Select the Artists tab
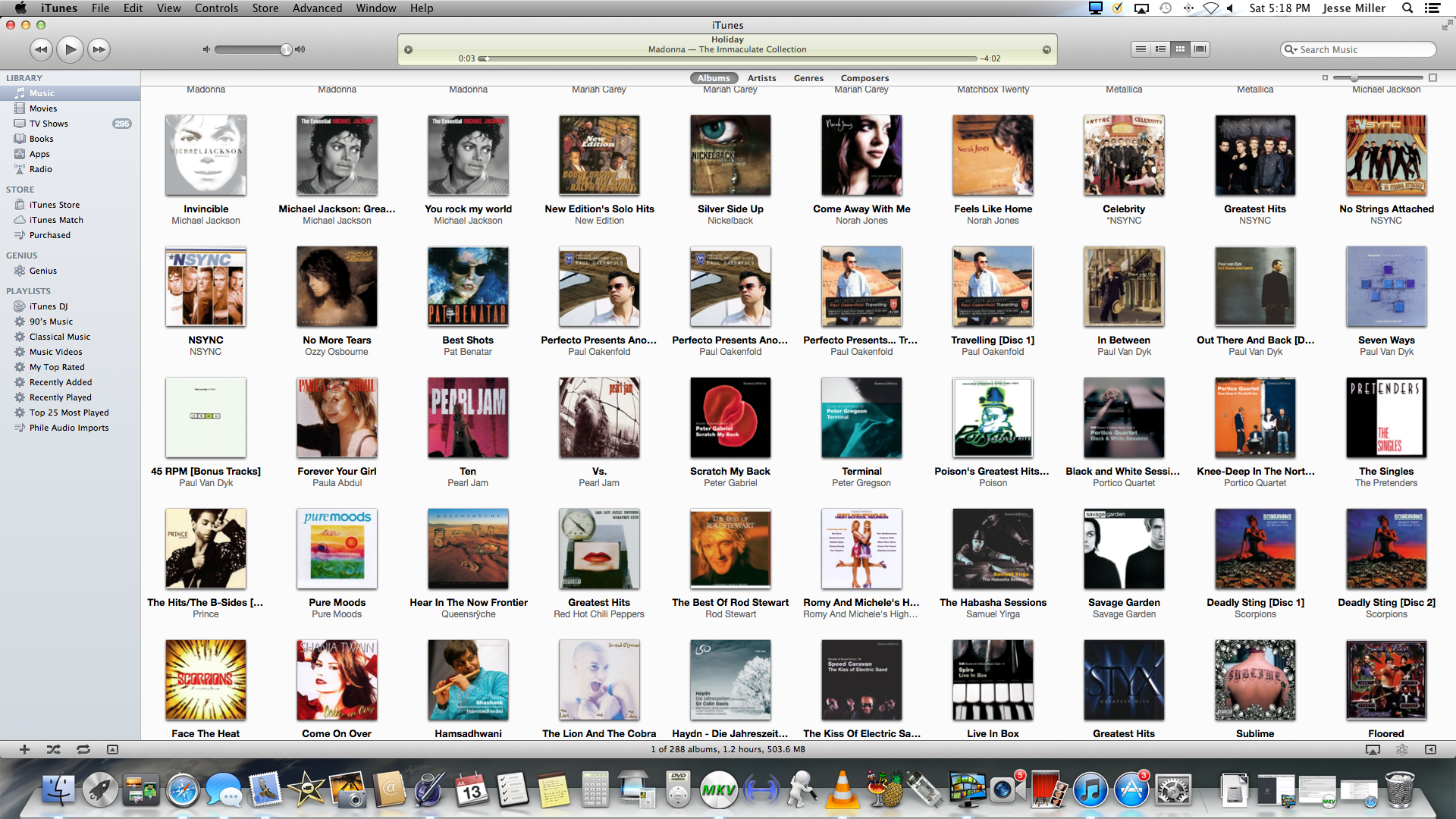The image size is (1456, 819). point(761,78)
